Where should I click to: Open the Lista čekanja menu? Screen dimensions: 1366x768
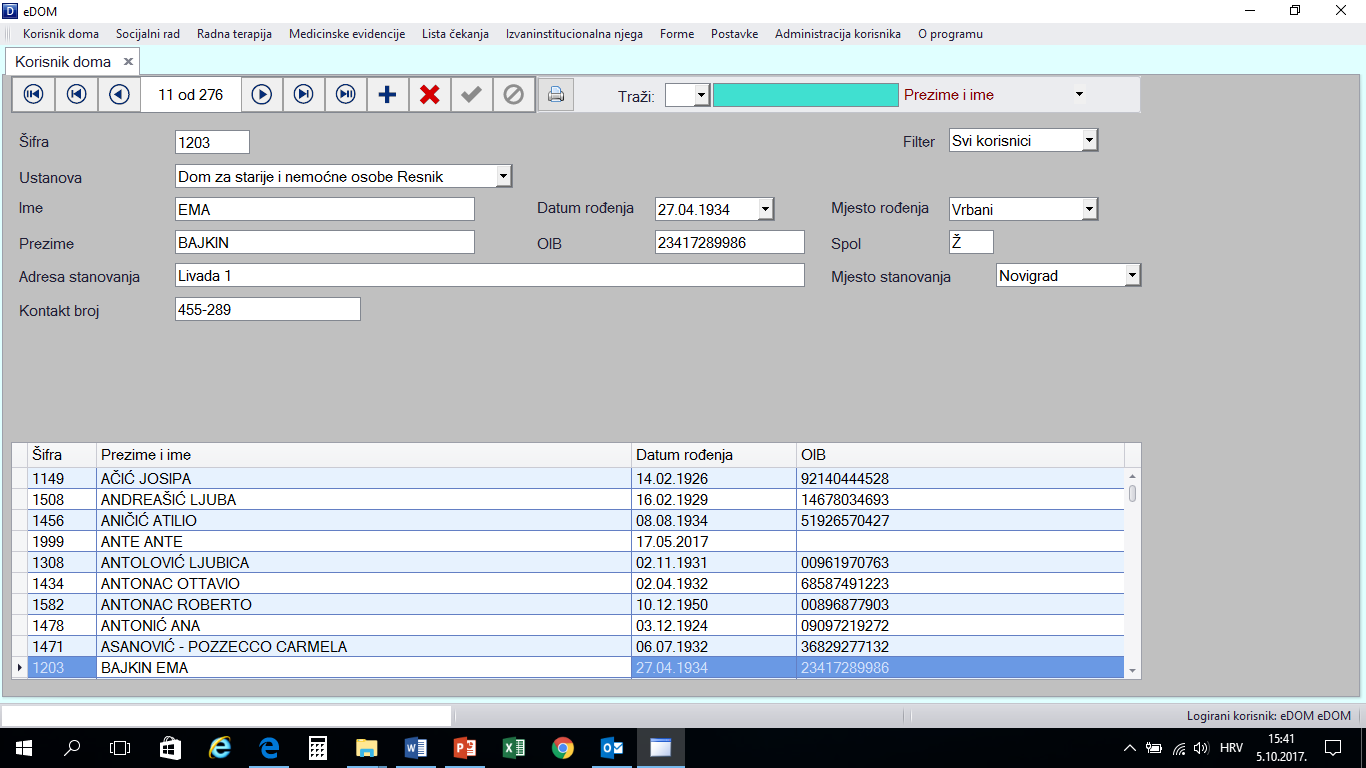(x=455, y=34)
